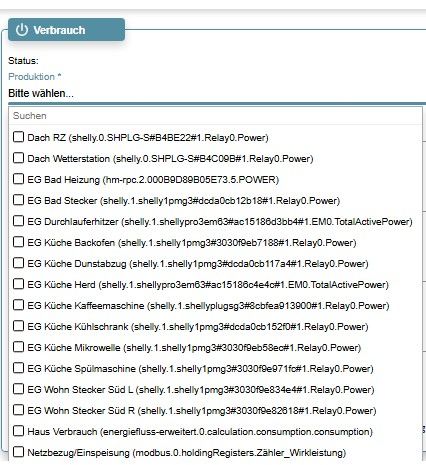This screenshot has height=465, width=426.
Task: Check the EG Wohn Stecker Süd L checkbox
Action: 18,389
